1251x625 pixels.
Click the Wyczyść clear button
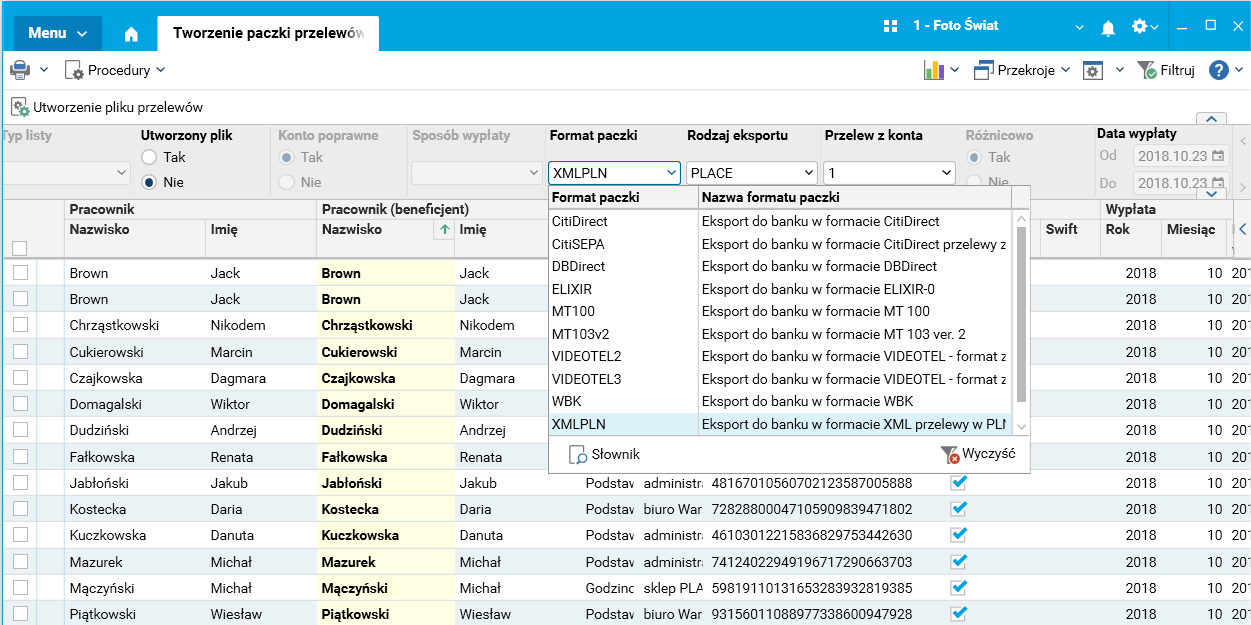(978, 454)
